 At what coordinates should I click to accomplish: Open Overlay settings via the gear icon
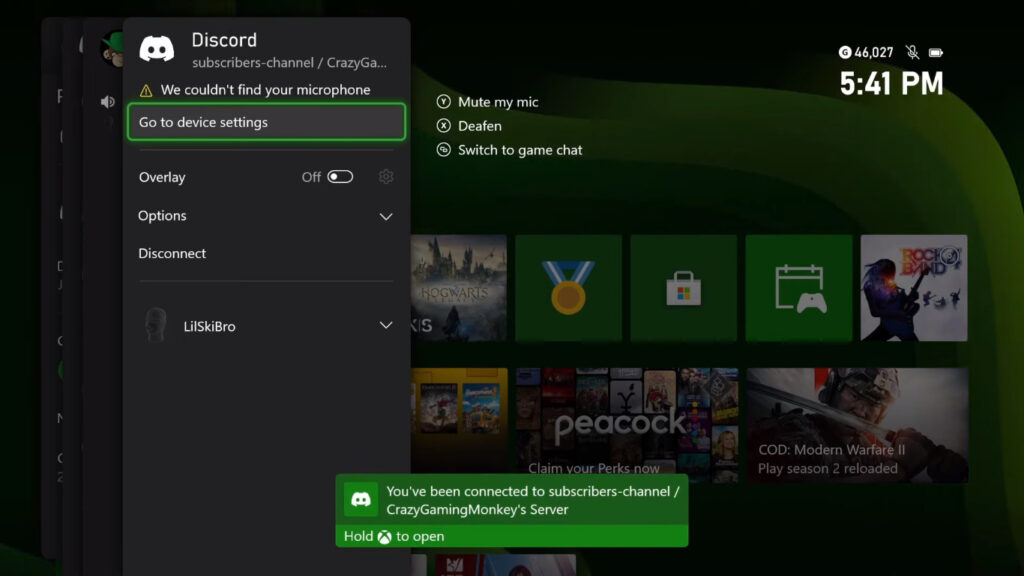tap(386, 177)
